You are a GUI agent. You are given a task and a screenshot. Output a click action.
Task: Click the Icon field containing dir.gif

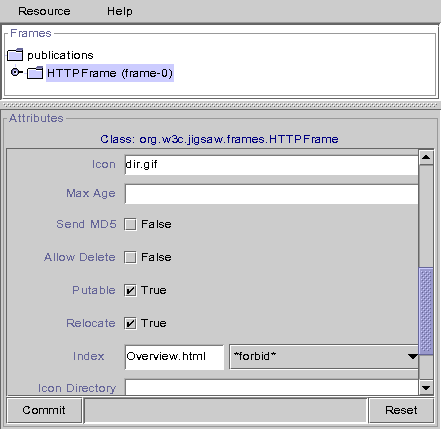272,165
